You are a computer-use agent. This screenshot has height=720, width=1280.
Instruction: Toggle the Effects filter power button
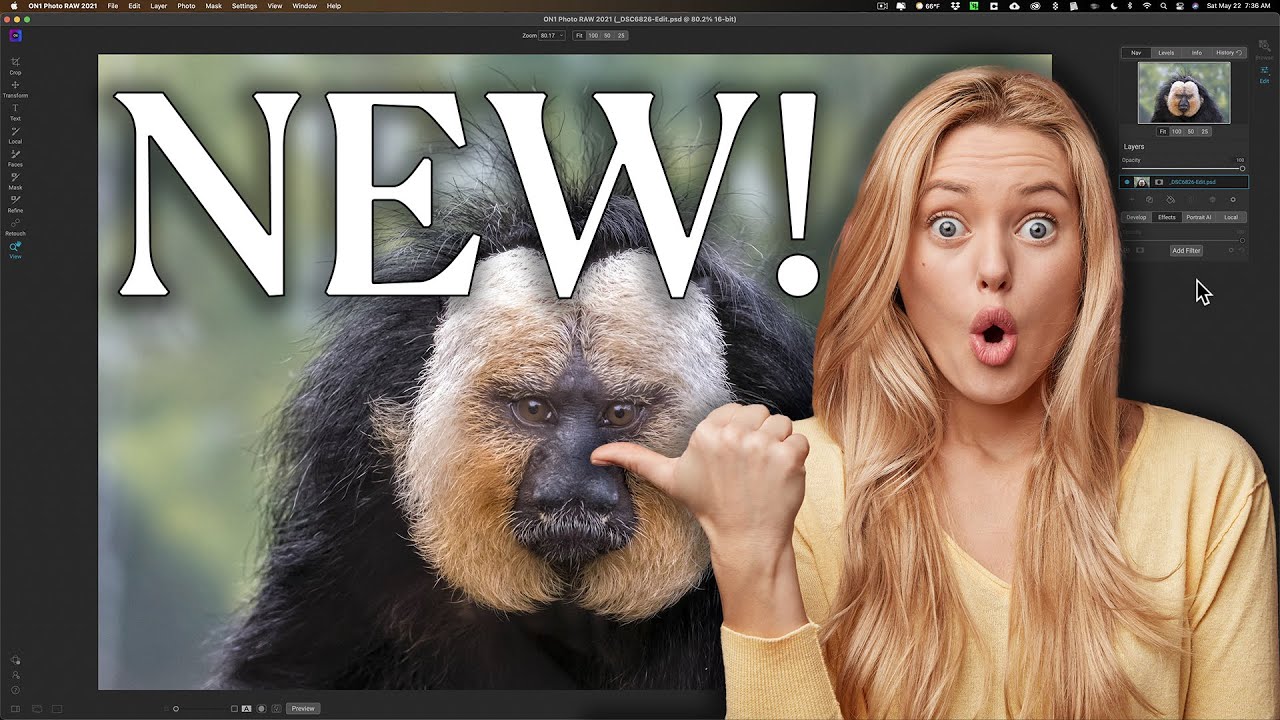(1127, 250)
